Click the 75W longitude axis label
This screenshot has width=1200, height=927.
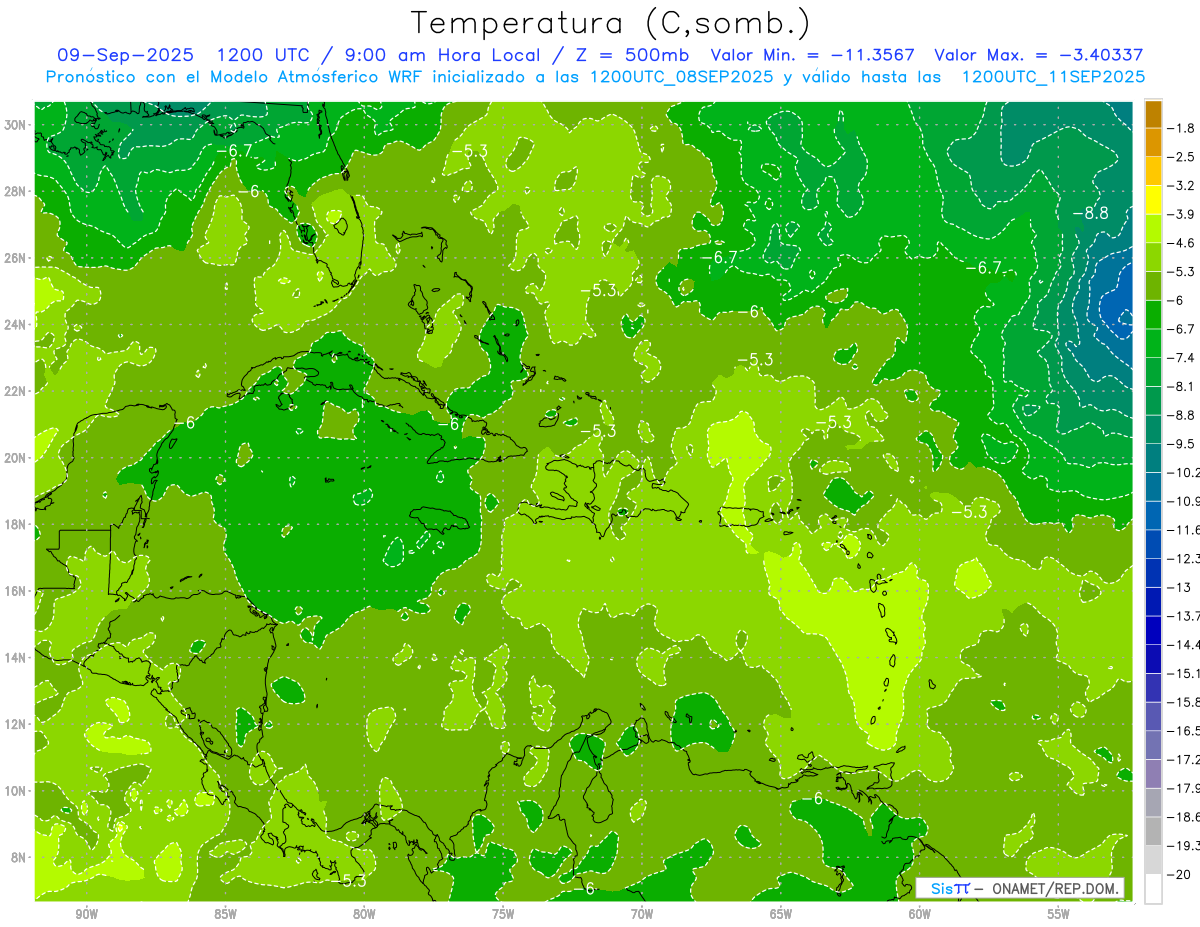click(503, 914)
